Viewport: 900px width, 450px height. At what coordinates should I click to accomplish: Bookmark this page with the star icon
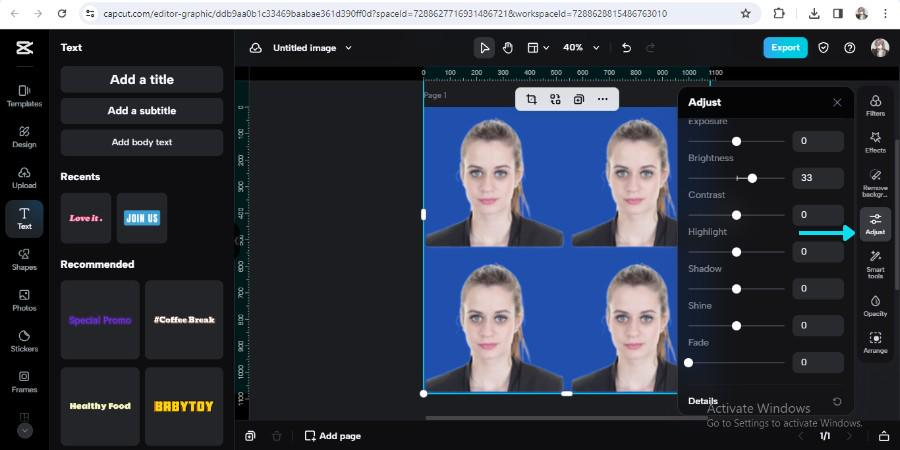click(746, 13)
